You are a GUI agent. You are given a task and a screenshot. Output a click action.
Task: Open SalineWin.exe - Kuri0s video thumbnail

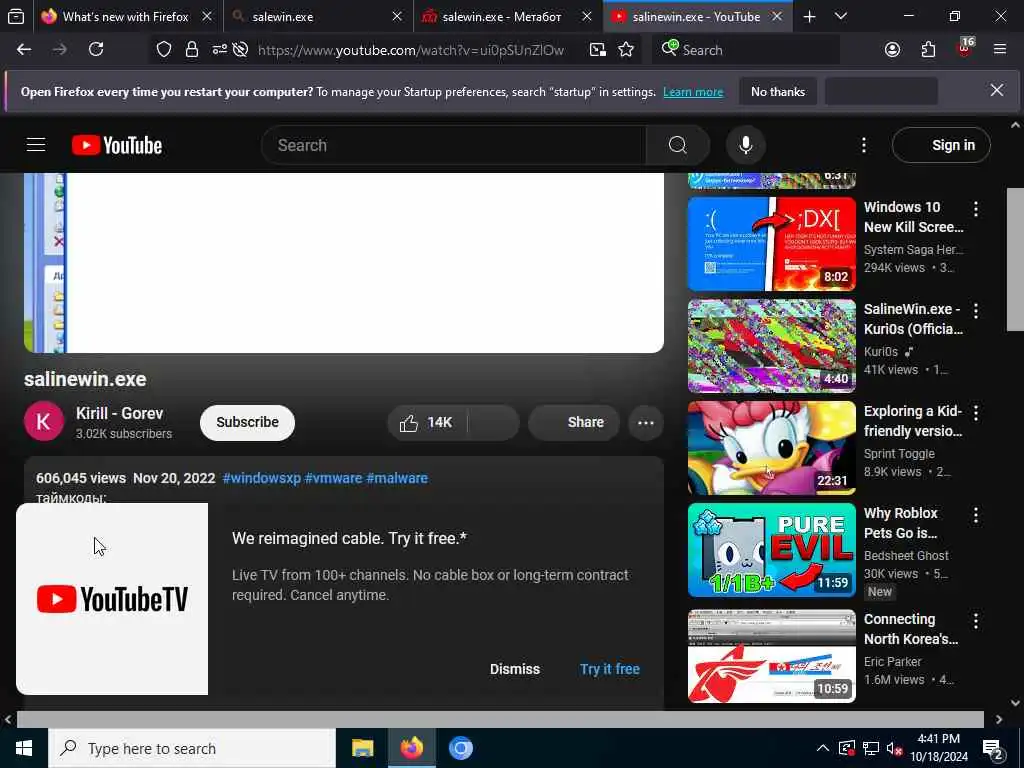pyautogui.click(x=772, y=345)
